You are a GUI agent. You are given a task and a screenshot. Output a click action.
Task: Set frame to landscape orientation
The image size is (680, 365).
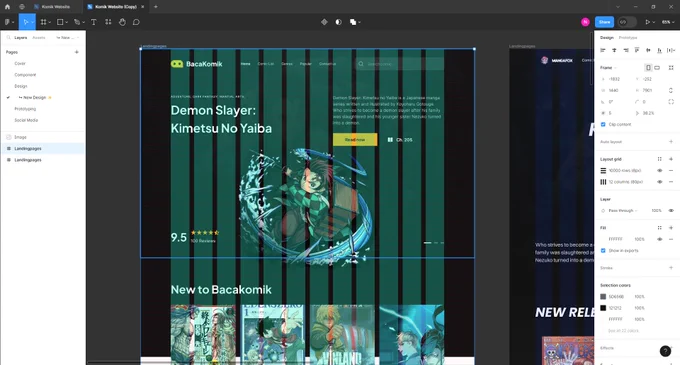[x=657, y=68]
